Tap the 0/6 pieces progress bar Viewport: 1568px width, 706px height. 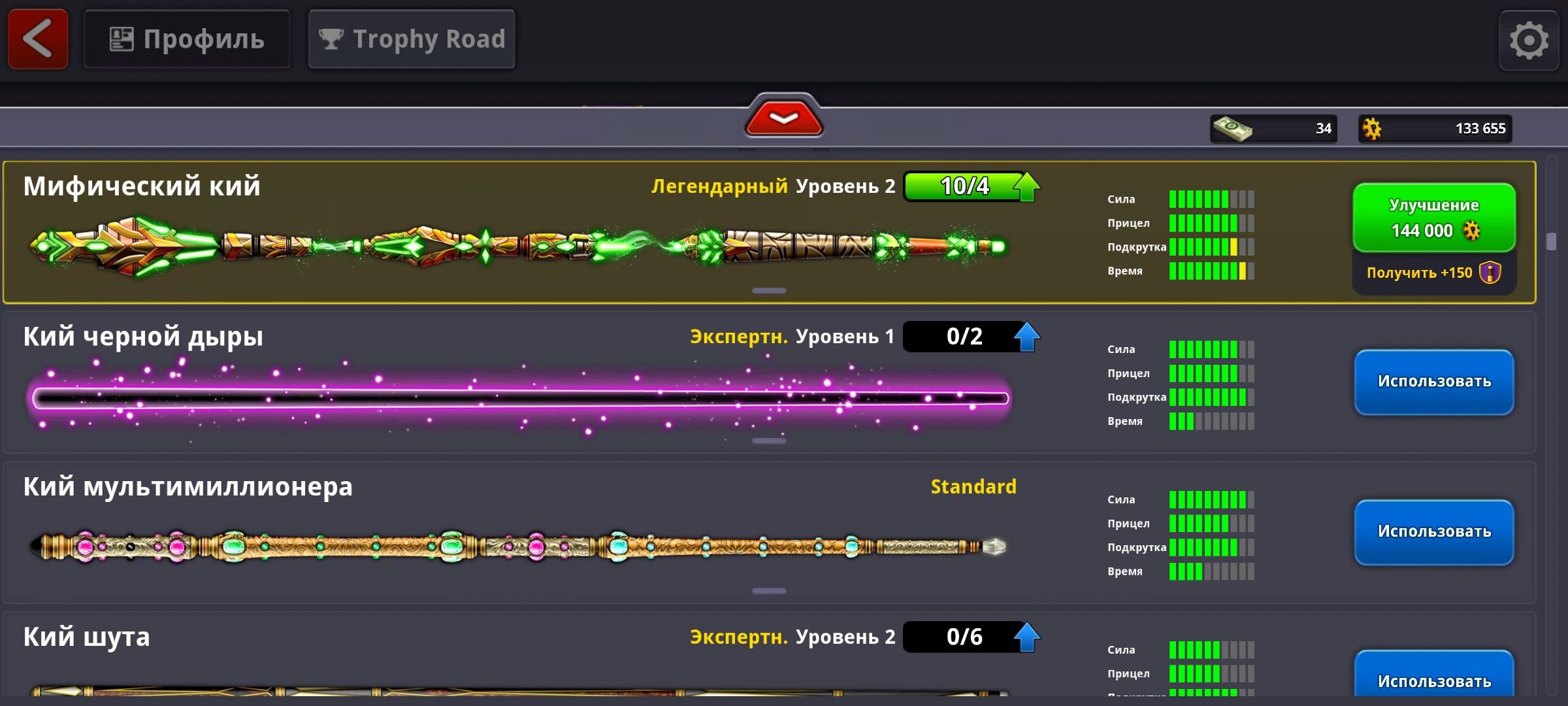coord(964,637)
